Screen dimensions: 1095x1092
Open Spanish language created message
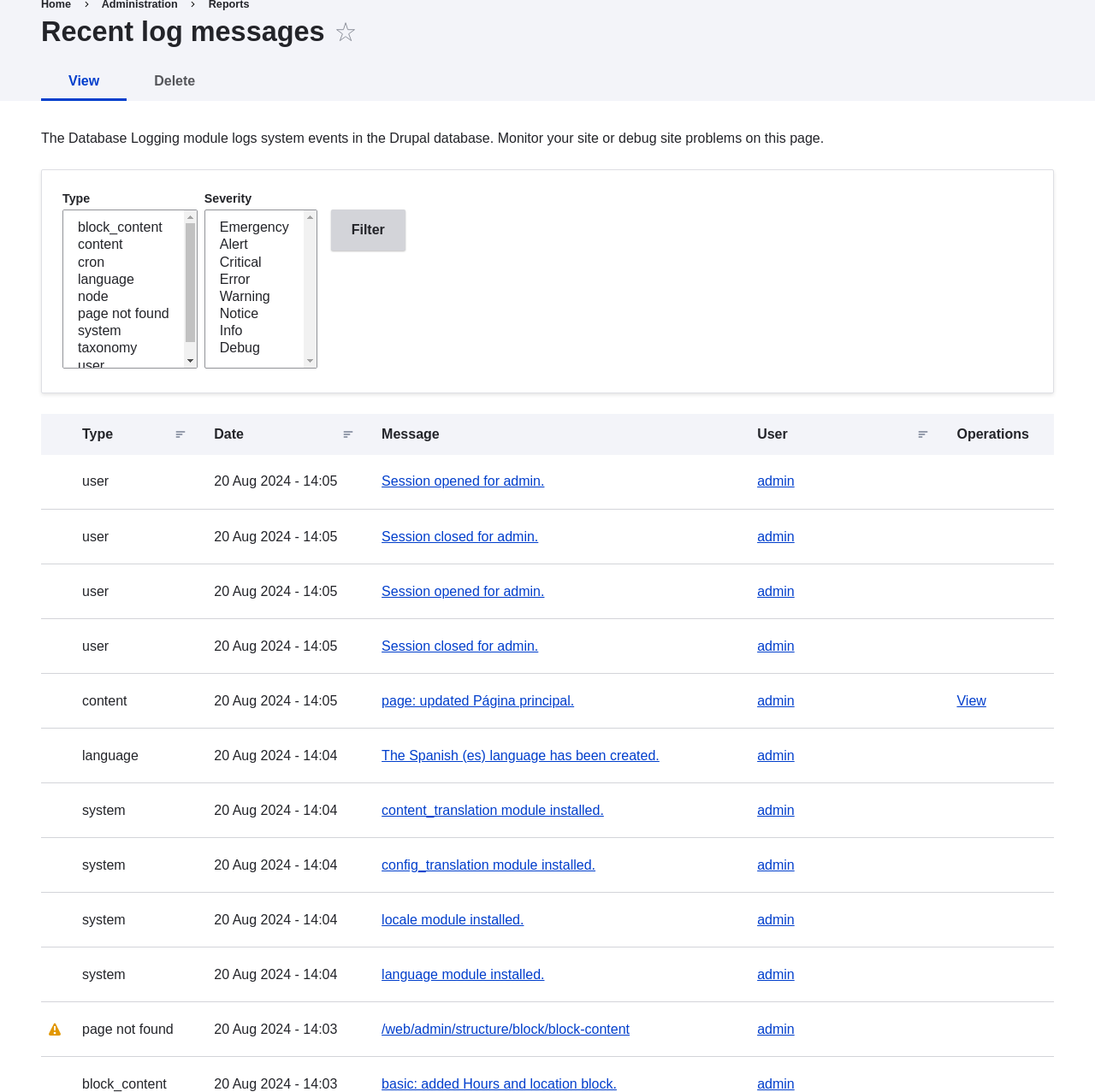520,756
